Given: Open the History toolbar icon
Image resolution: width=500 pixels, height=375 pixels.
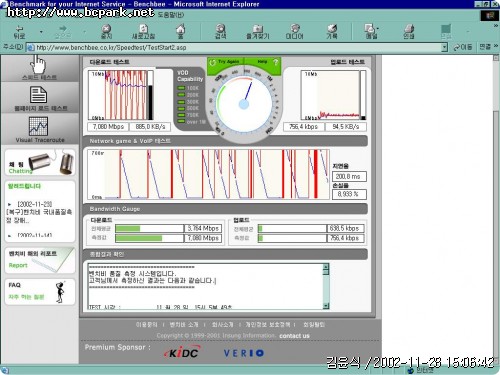Looking at the screenshot, I should [x=332, y=29].
